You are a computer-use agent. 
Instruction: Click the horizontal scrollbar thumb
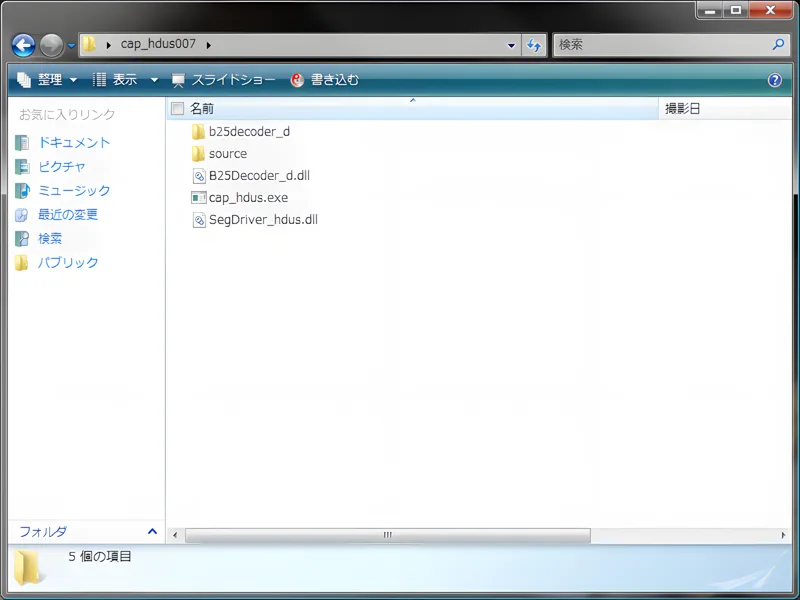pyautogui.click(x=388, y=535)
